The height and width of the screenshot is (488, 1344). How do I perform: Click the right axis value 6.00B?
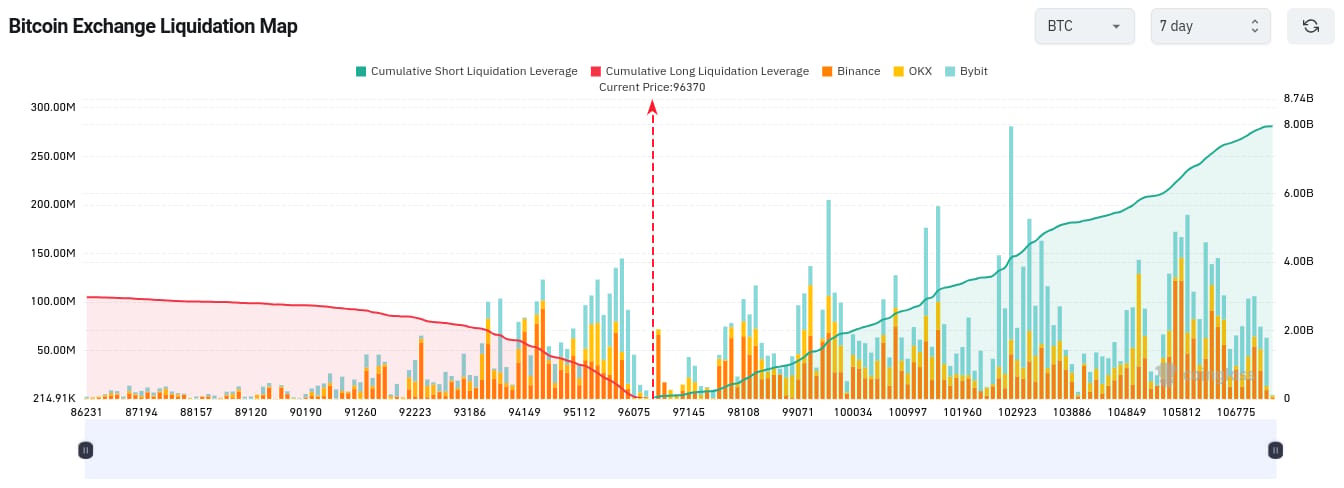(1297, 193)
